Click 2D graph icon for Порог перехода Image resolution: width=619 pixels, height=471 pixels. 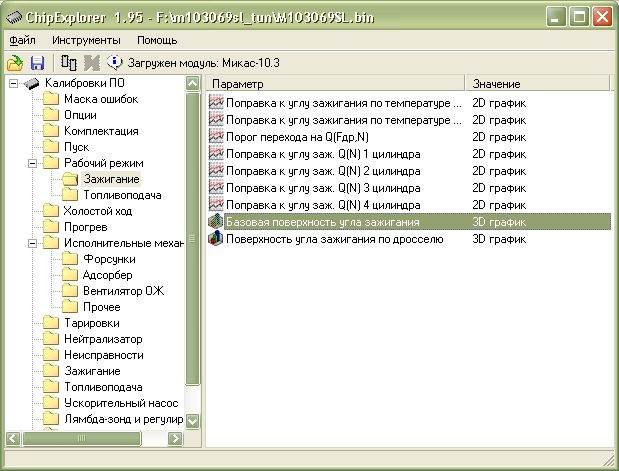tap(216, 137)
